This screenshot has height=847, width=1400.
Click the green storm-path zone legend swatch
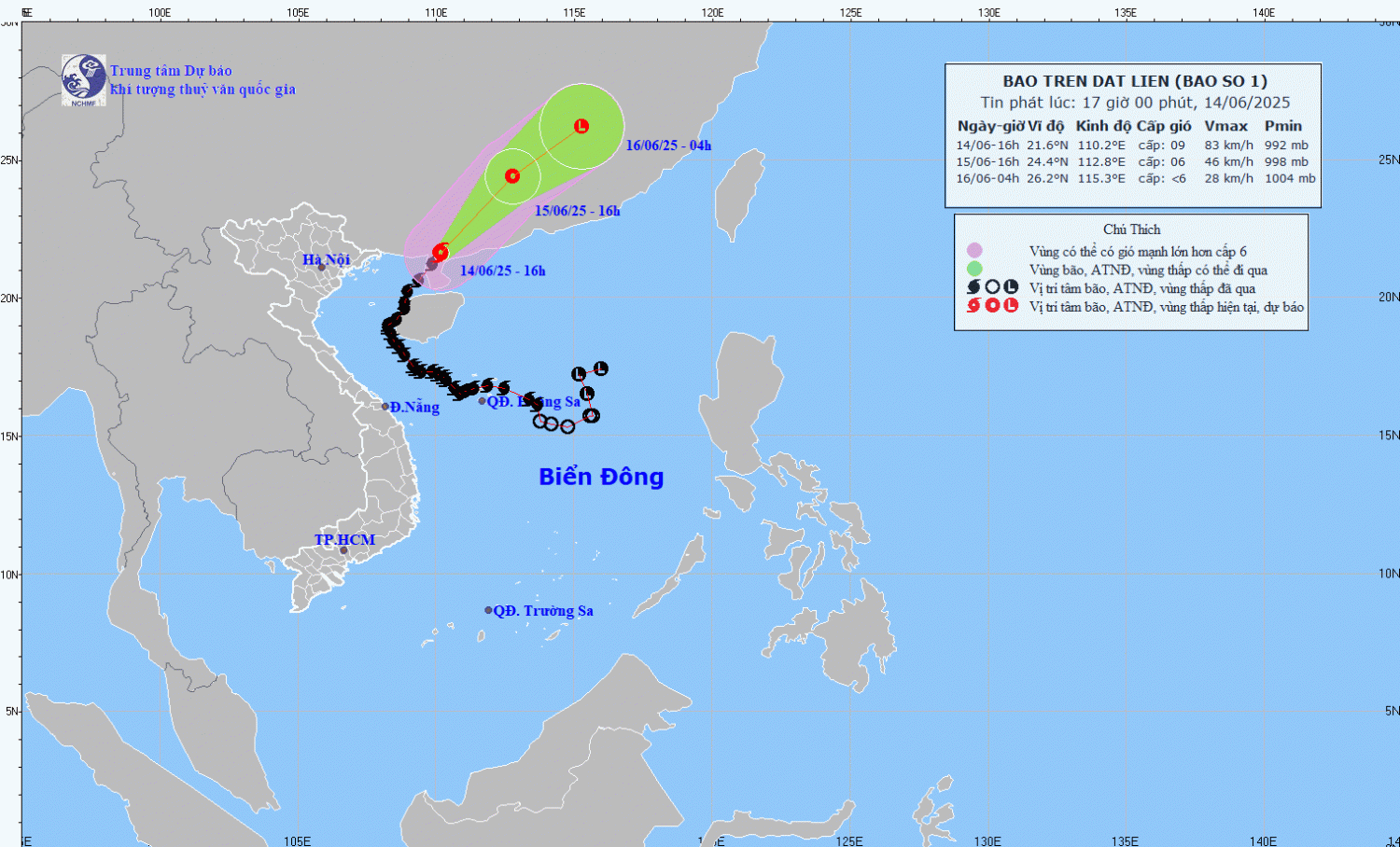point(974,270)
